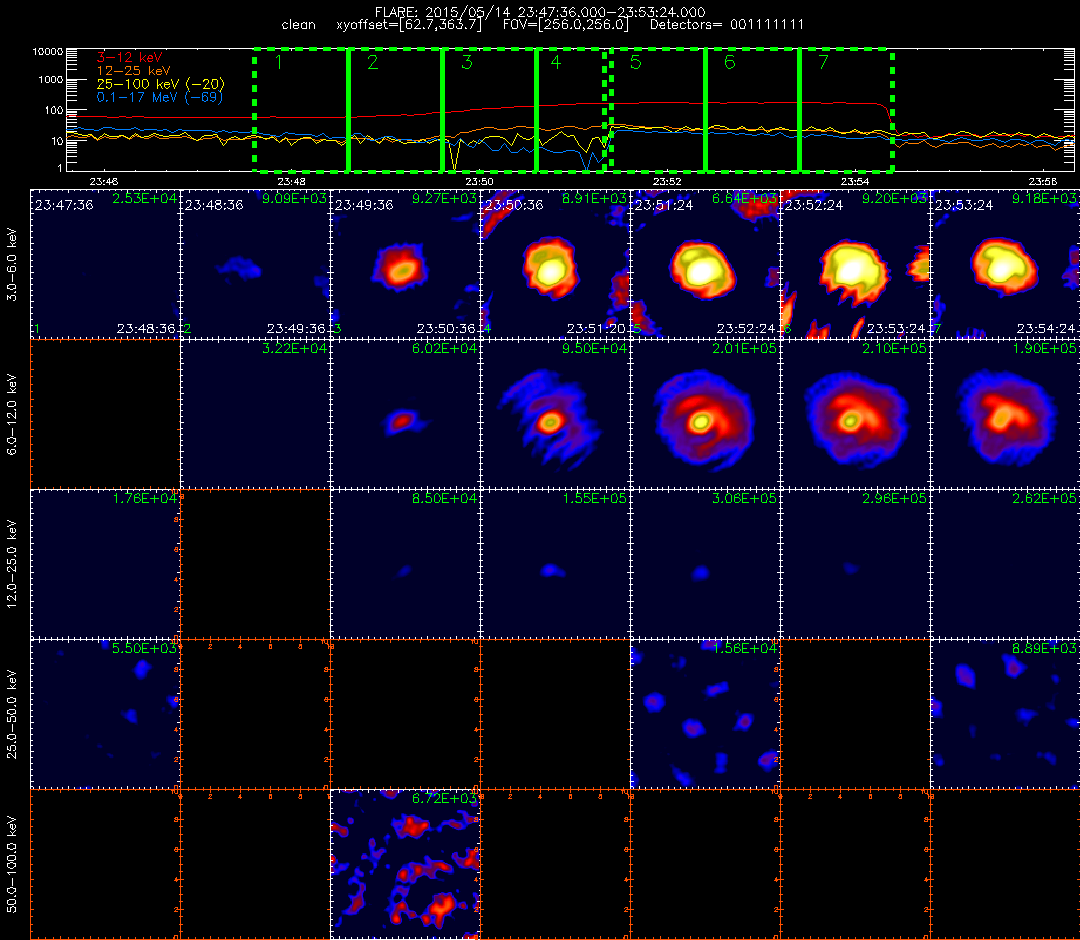The height and width of the screenshot is (940, 1080).
Task: Click the 'clean' algorithm label
Action: point(298,25)
